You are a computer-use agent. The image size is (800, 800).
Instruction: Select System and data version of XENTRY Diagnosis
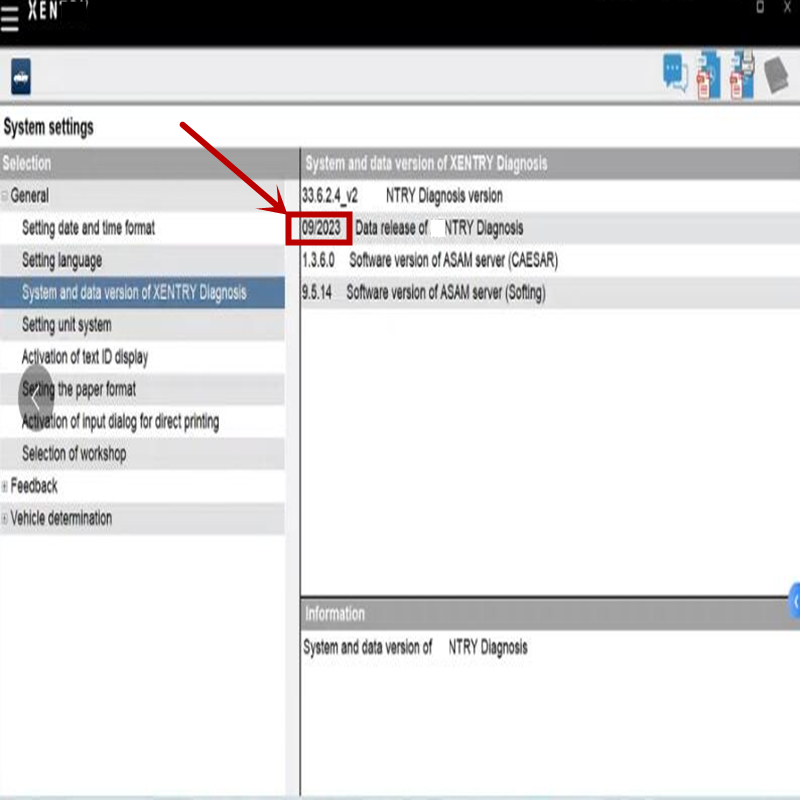click(142, 292)
